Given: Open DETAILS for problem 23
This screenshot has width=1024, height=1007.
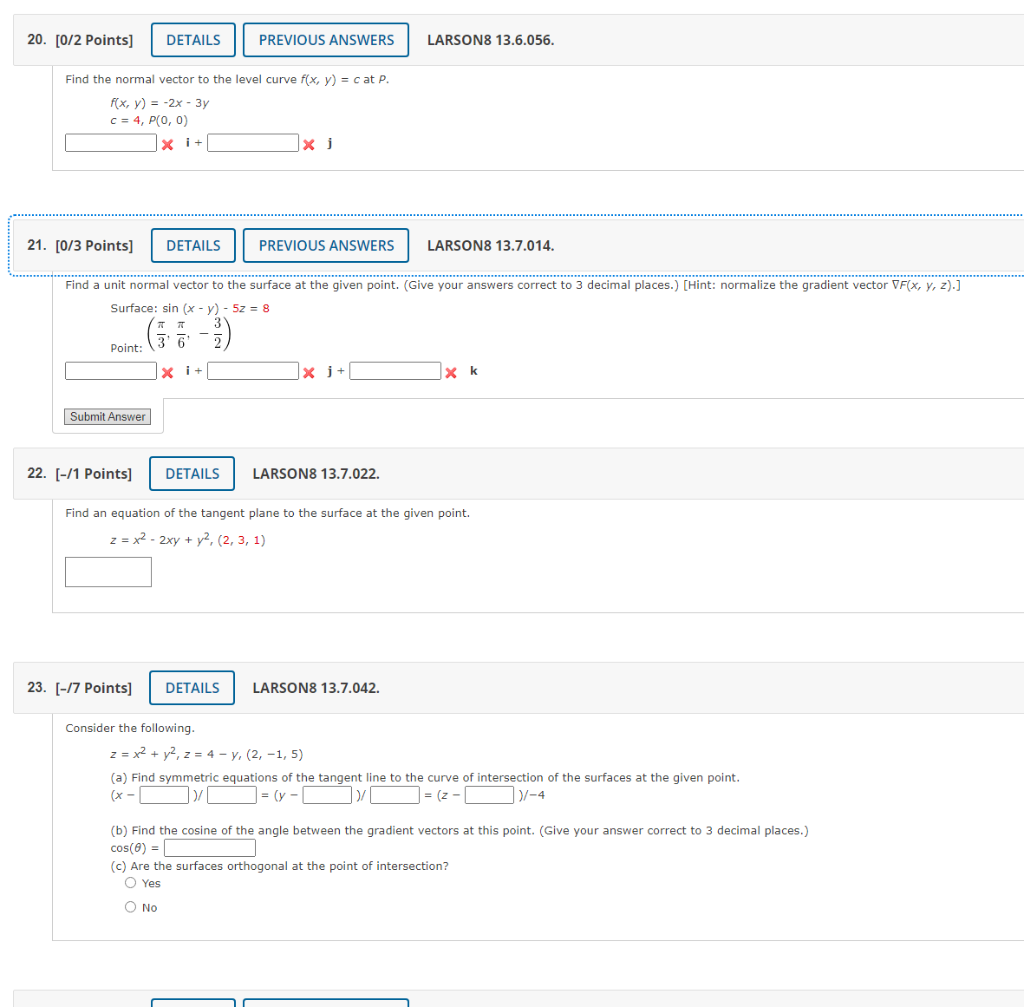Looking at the screenshot, I should 191,687.
